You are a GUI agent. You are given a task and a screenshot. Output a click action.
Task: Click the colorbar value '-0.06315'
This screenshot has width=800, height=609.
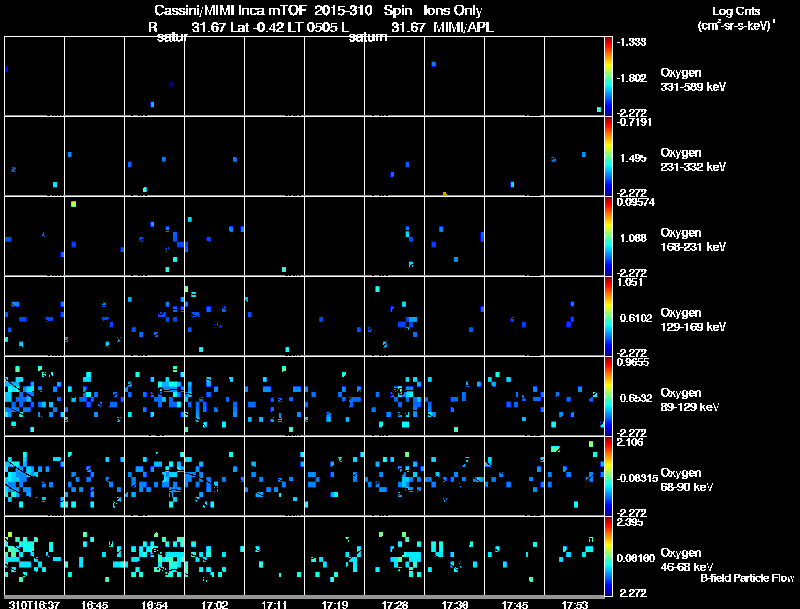pos(637,478)
